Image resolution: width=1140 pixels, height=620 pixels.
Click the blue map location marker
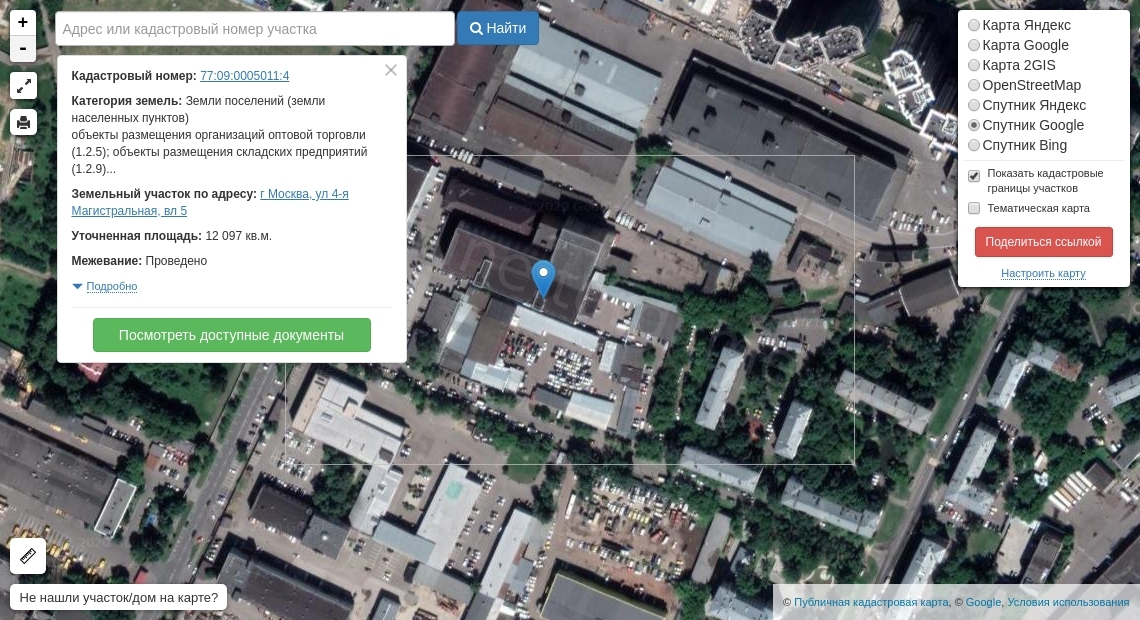click(x=543, y=278)
